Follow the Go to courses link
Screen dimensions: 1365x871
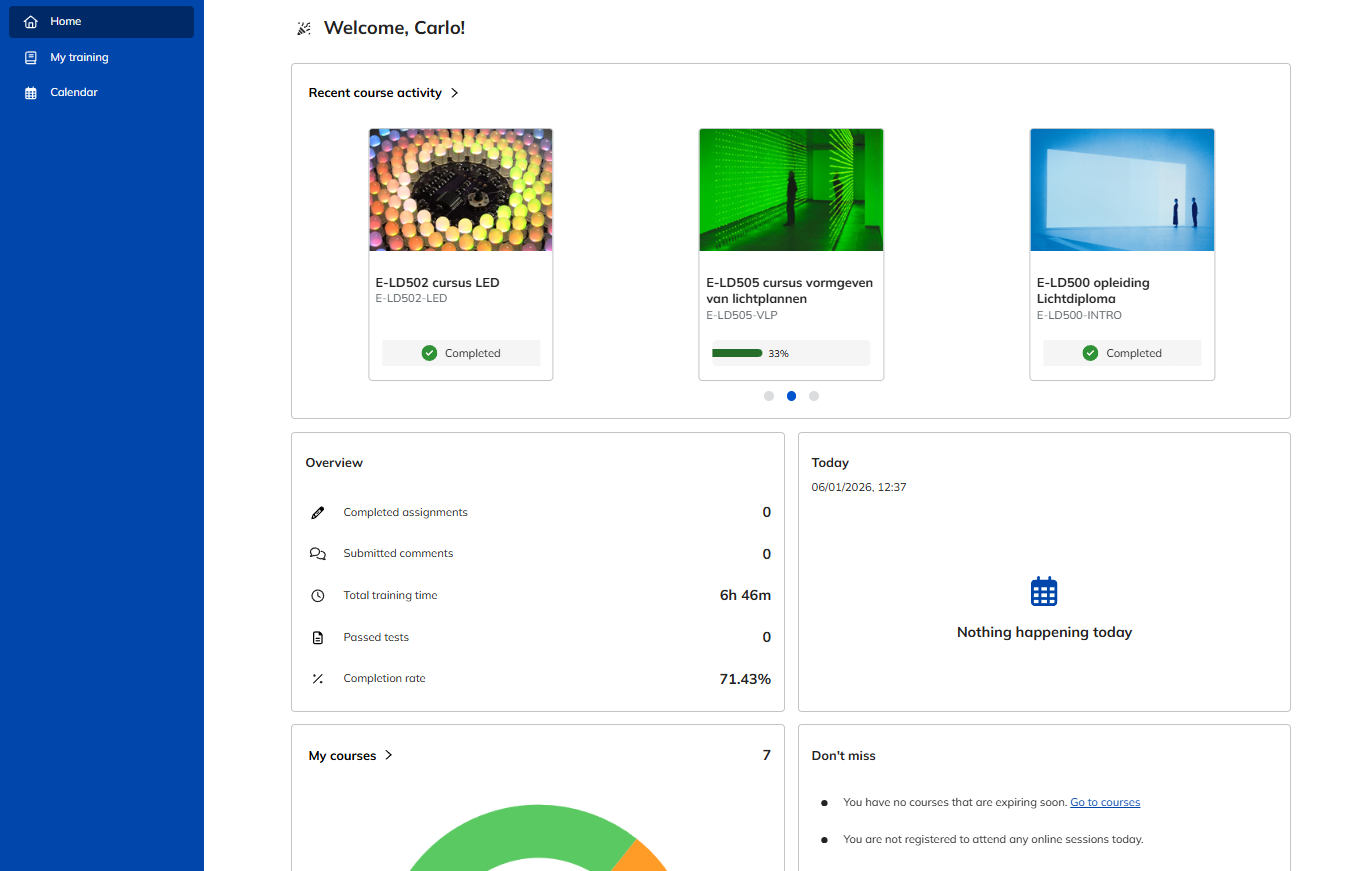point(1105,803)
